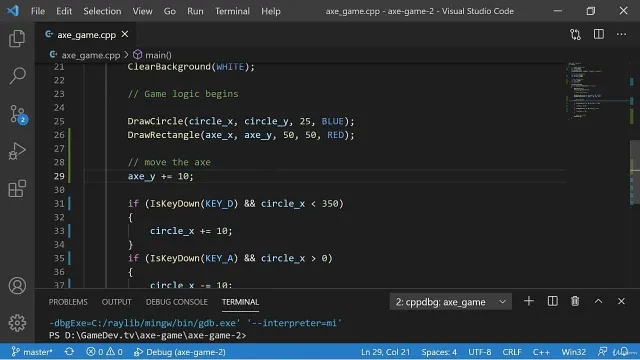Click the Win32 configuration status item
The image size is (640, 360).
[573, 352]
